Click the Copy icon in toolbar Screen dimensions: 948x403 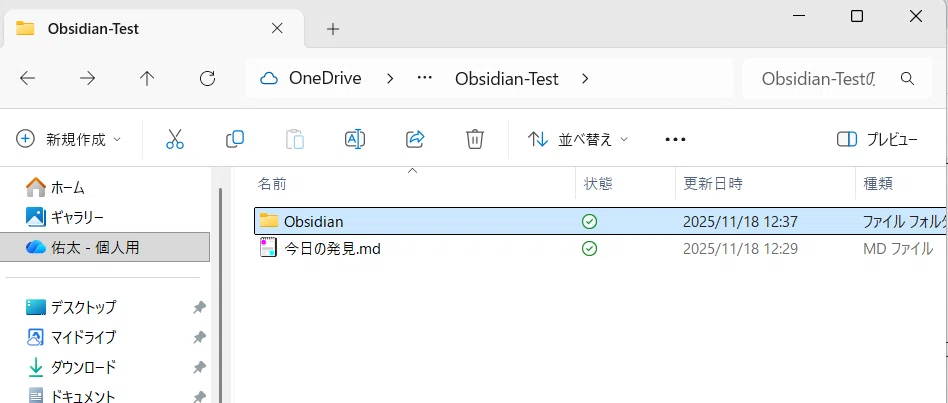(x=235, y=140)
